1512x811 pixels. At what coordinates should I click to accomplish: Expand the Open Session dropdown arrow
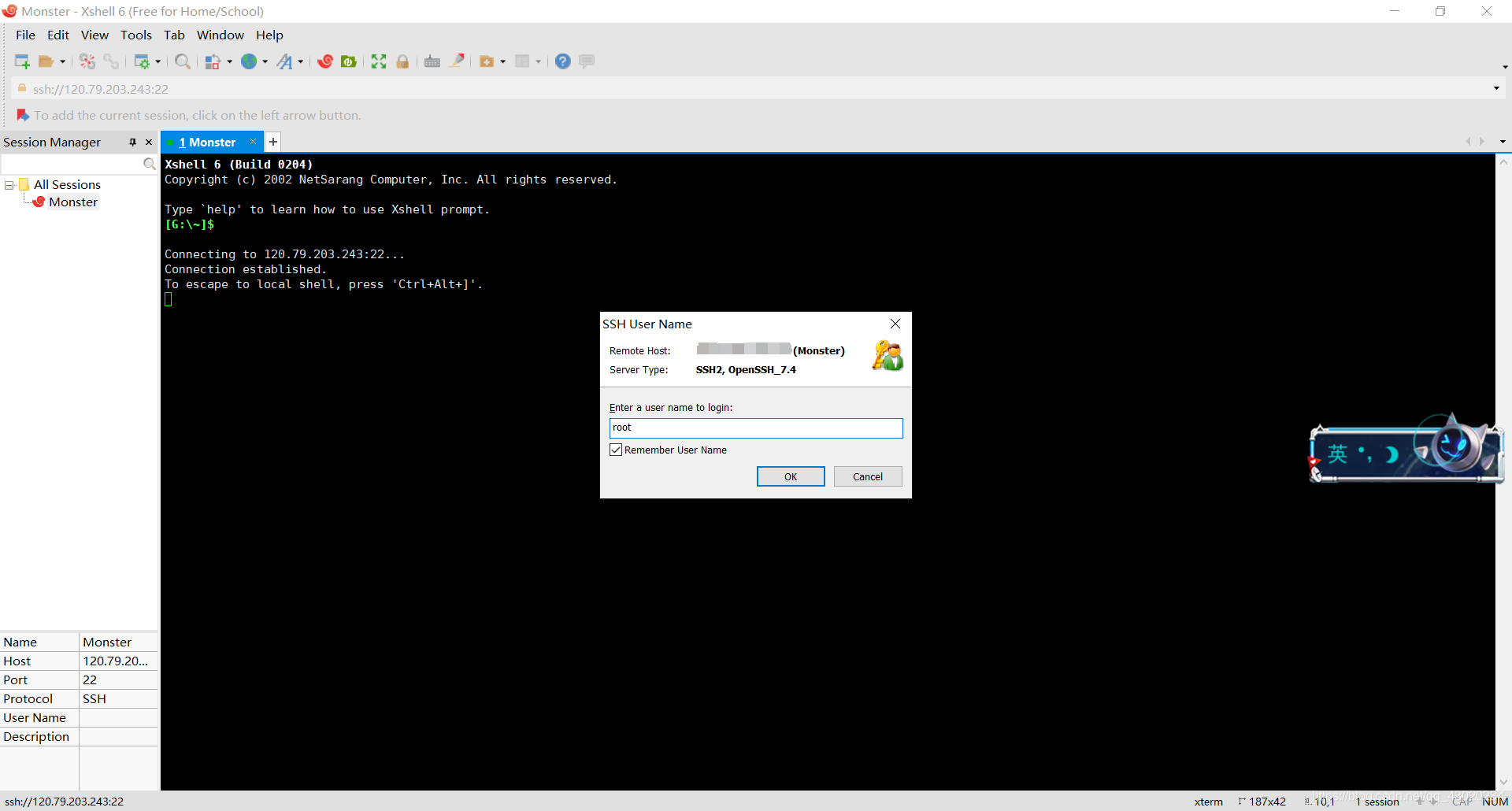click(x=63, y=61)
